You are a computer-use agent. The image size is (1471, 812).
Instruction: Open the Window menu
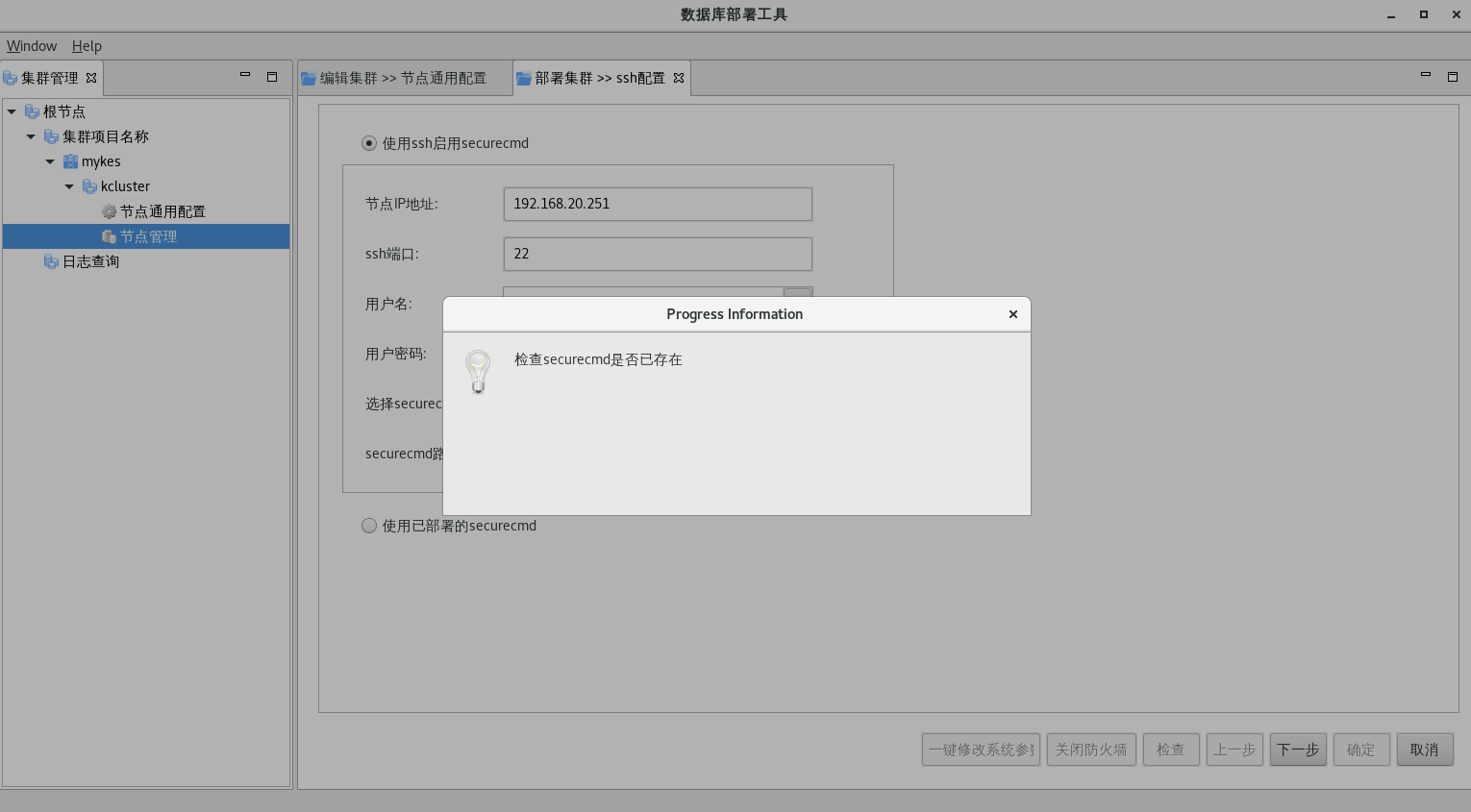coord(32,46)
